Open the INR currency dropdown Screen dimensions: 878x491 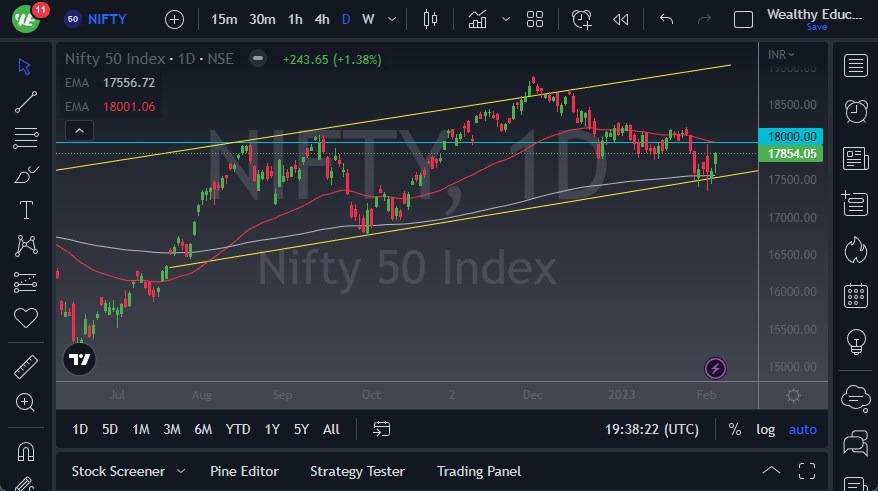point(780,54)
